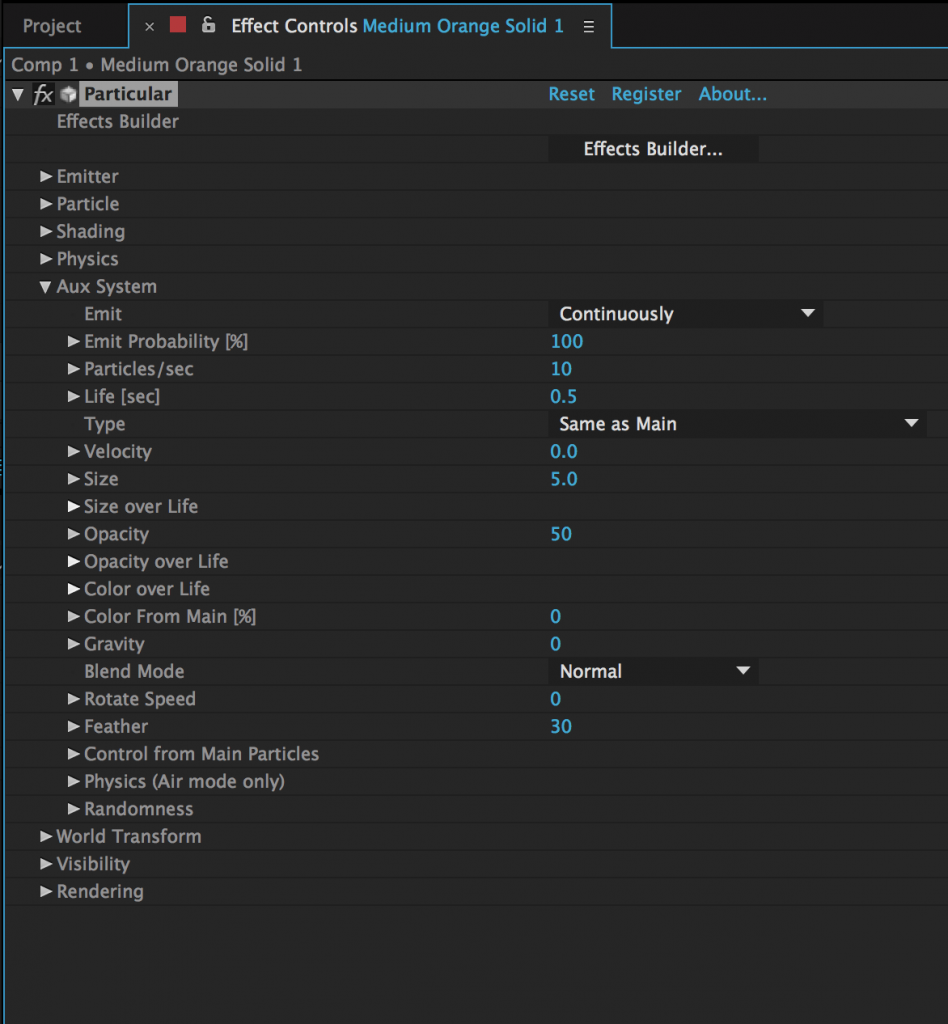Click Opacity value 50

click(x=561, y=534)
